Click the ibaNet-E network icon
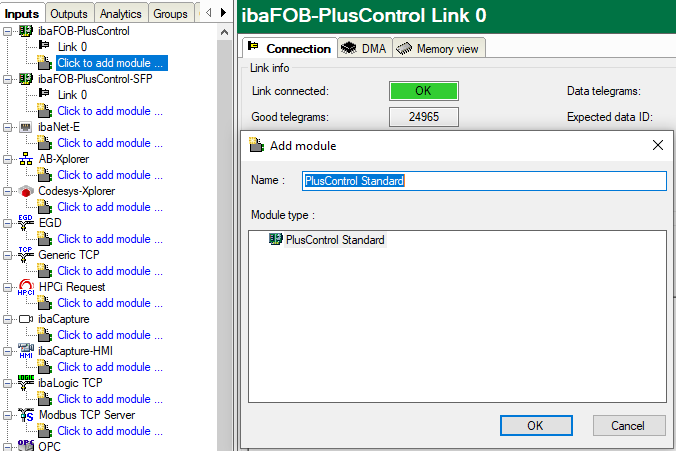This screenshot has height=451, width=676. 25,127
